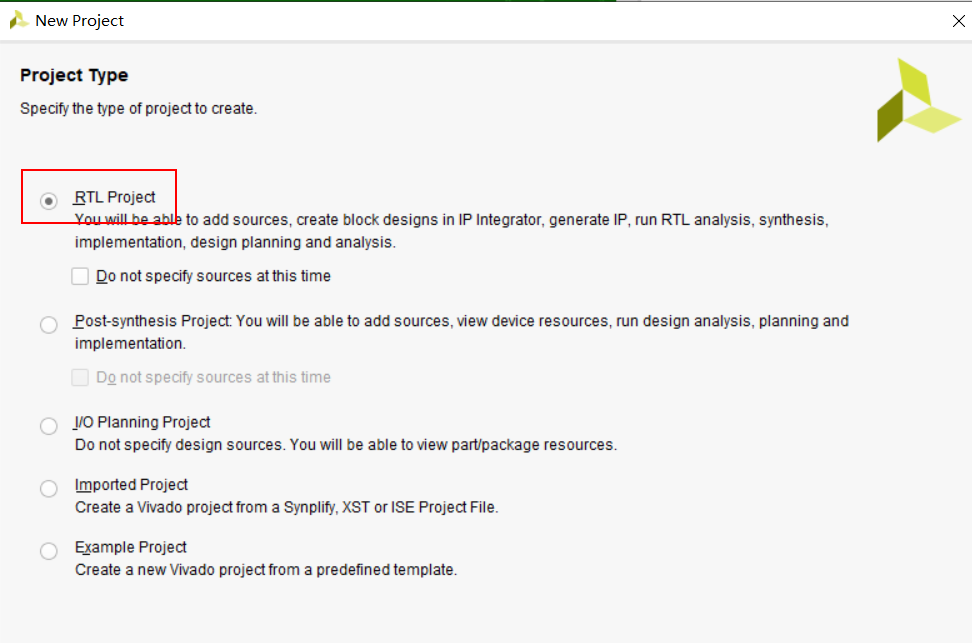Viewport: 972px width, 643px height.
Task: Close the New Project dialog
Action: pos(958,21)
